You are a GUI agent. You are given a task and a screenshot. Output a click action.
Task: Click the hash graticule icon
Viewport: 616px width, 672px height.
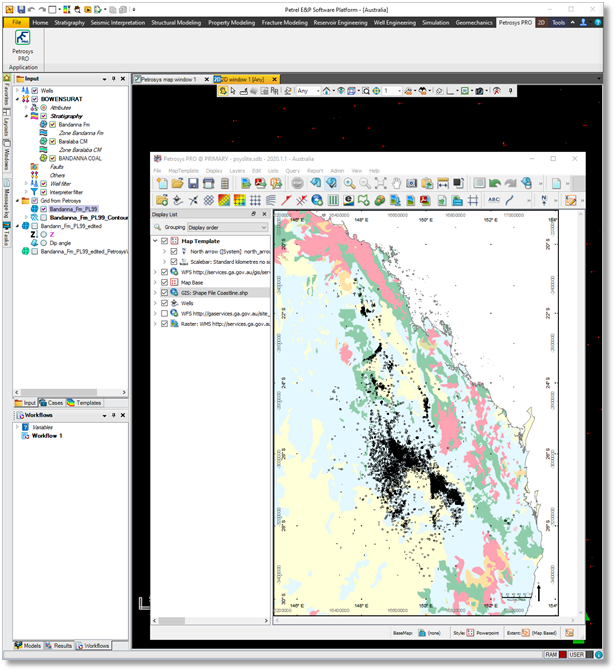coord(473,200)
